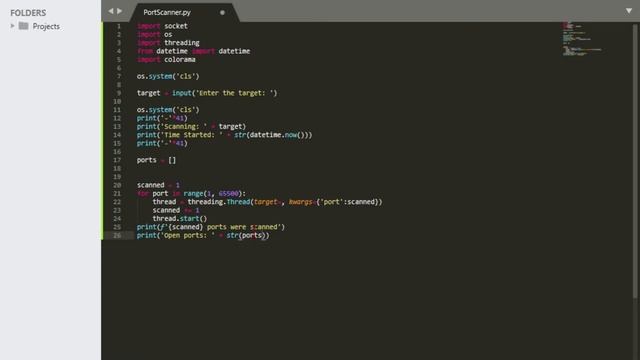The height and width of the screenshot is (360, 640).
Task: Click the 'scanned = 1' line
Action: (158, 185)
